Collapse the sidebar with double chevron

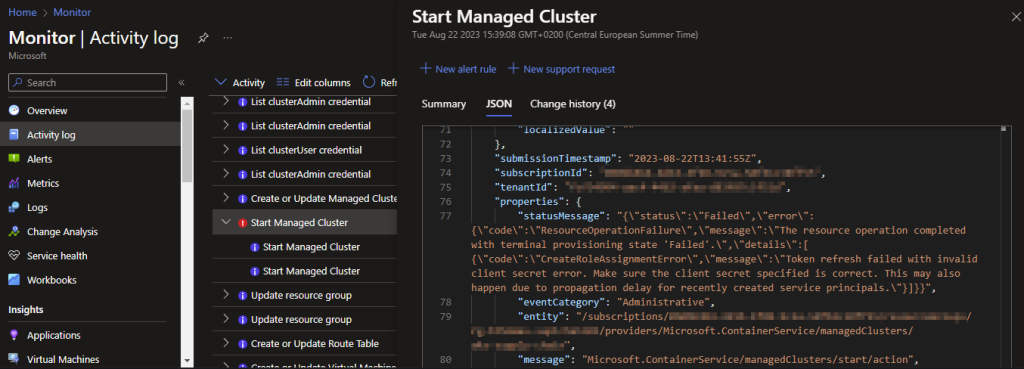(x=182, y=82)
